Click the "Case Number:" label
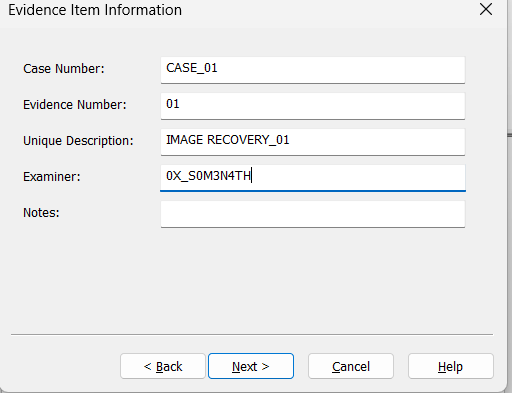The width and height of the screenshot is (512, 393). 64,69
